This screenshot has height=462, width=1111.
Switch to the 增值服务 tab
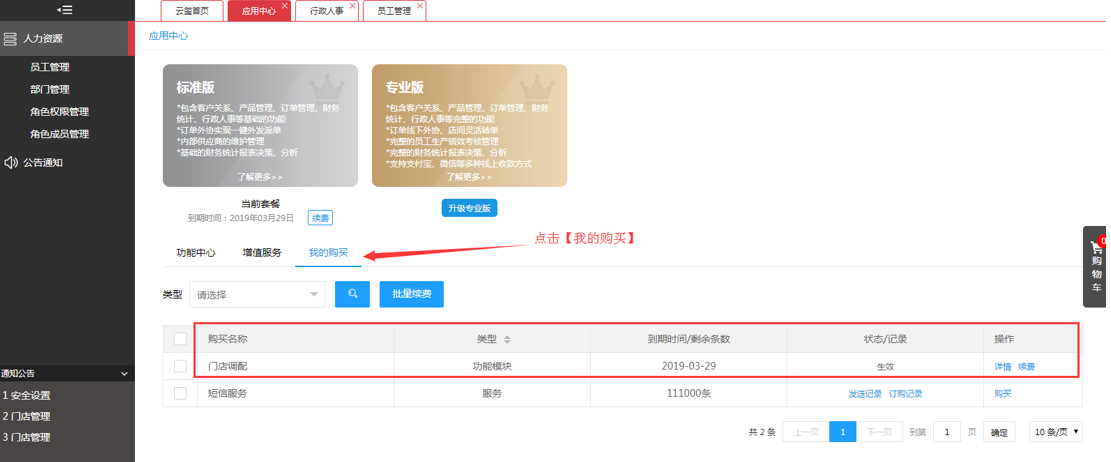(261, 252)
